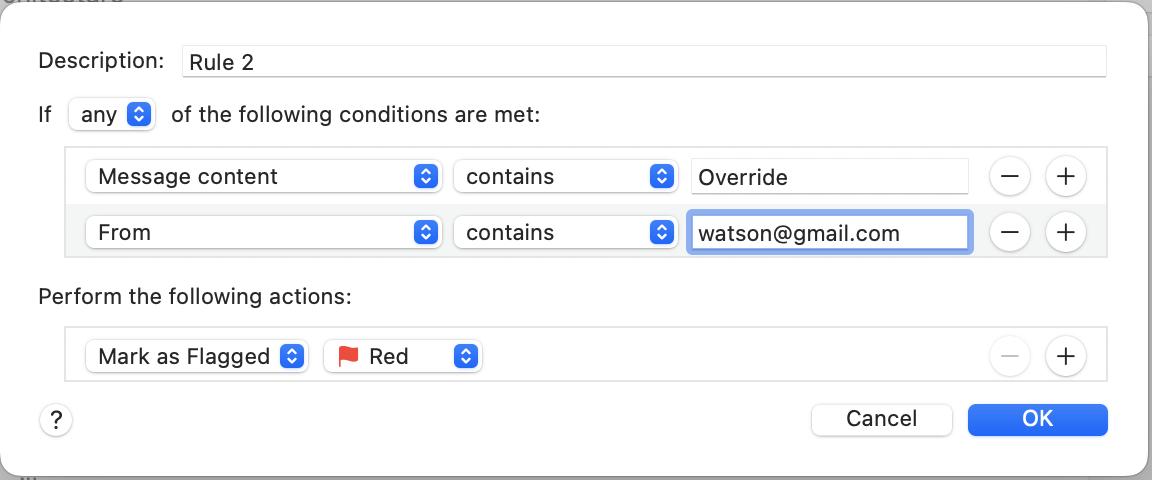Open the Mark as Flagged action dropdown
This screenshot has height=480, width=1152.
click(197, 357)
